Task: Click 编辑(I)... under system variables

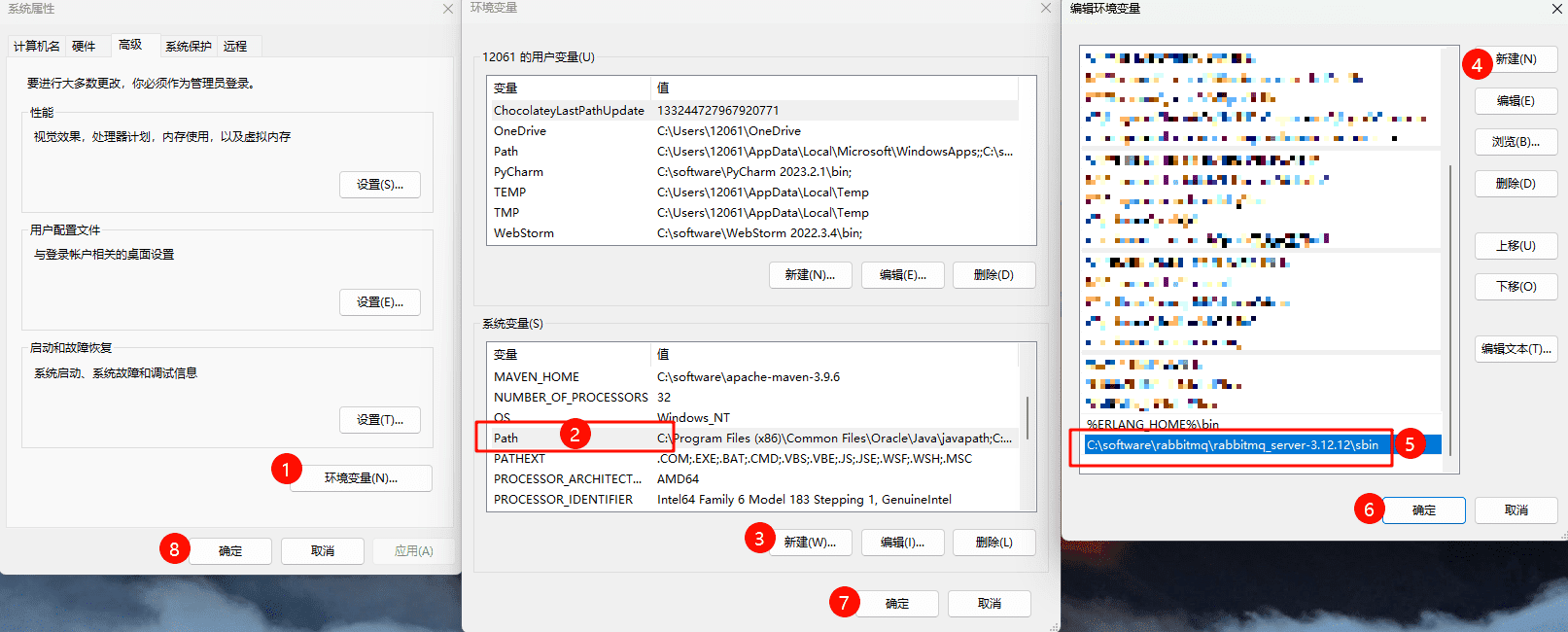Action: (902, 543)
